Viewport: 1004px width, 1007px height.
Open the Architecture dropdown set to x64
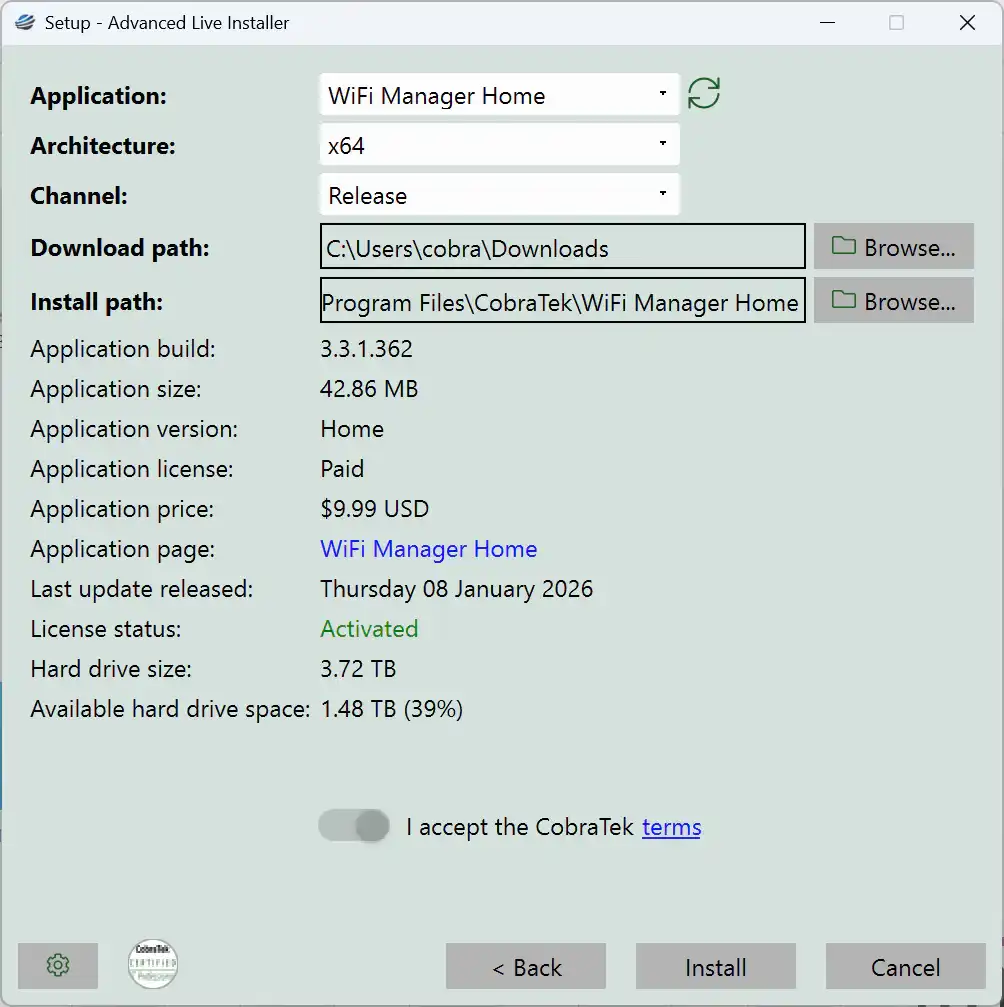499,145
